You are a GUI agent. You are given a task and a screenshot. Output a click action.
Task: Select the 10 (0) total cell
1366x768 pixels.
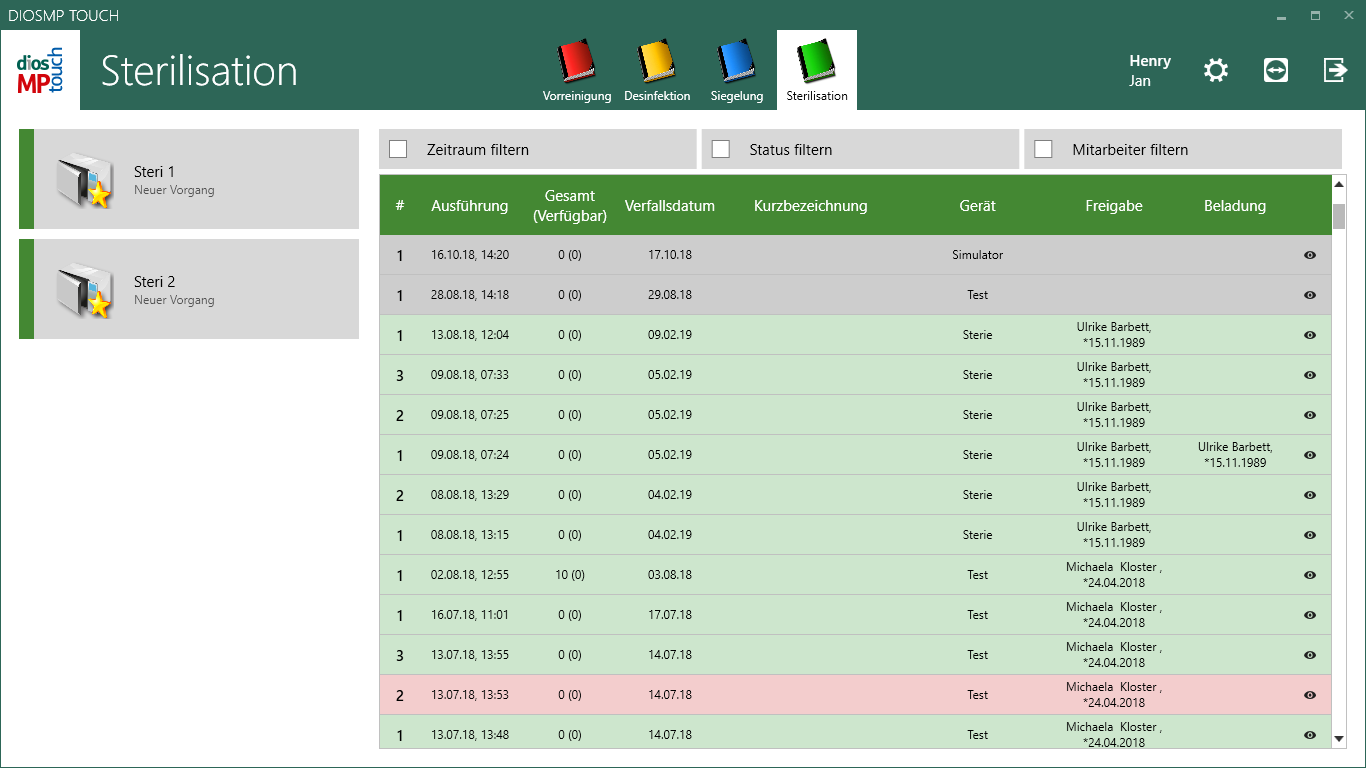click(570, 575)
